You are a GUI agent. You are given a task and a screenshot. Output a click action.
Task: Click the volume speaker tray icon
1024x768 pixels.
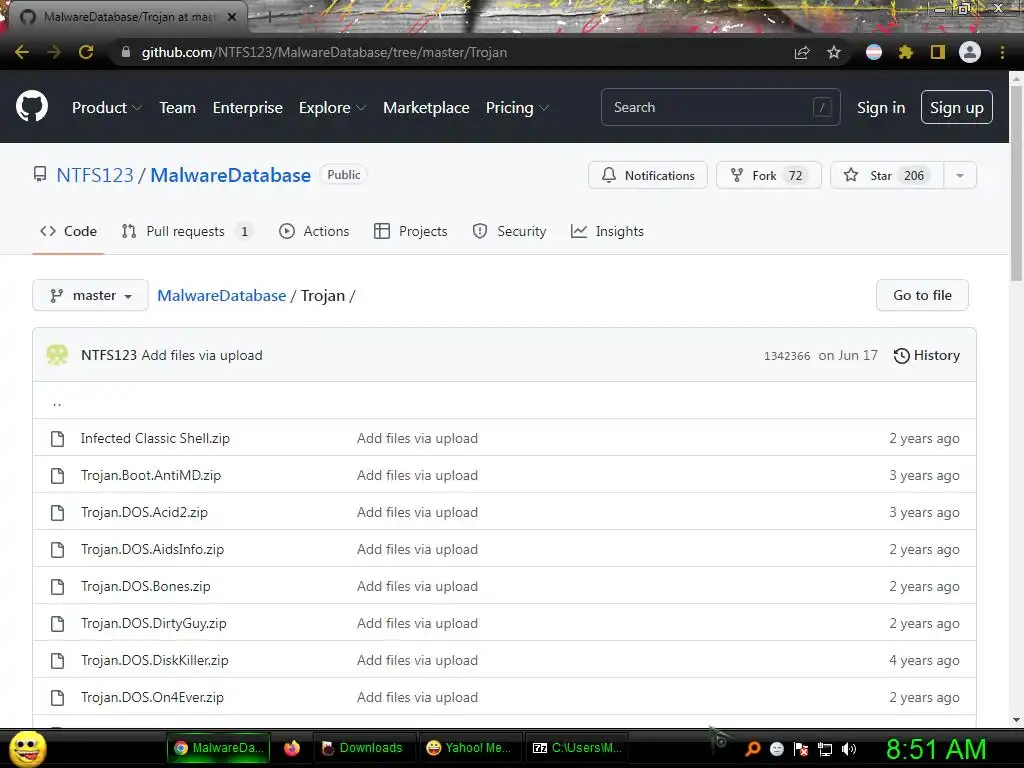849,749
